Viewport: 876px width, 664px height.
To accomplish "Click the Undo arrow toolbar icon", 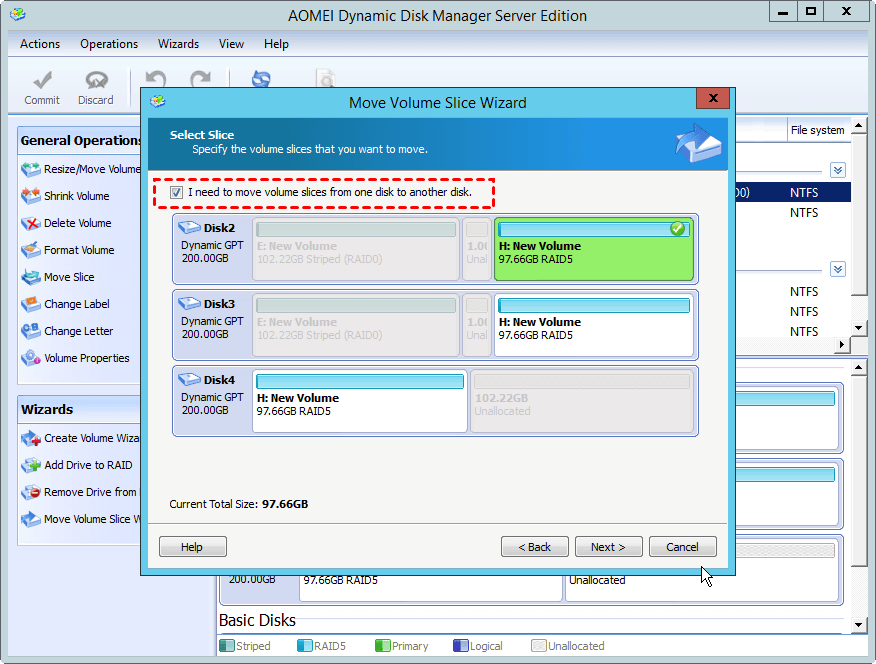I will click(x=156, y=79).
